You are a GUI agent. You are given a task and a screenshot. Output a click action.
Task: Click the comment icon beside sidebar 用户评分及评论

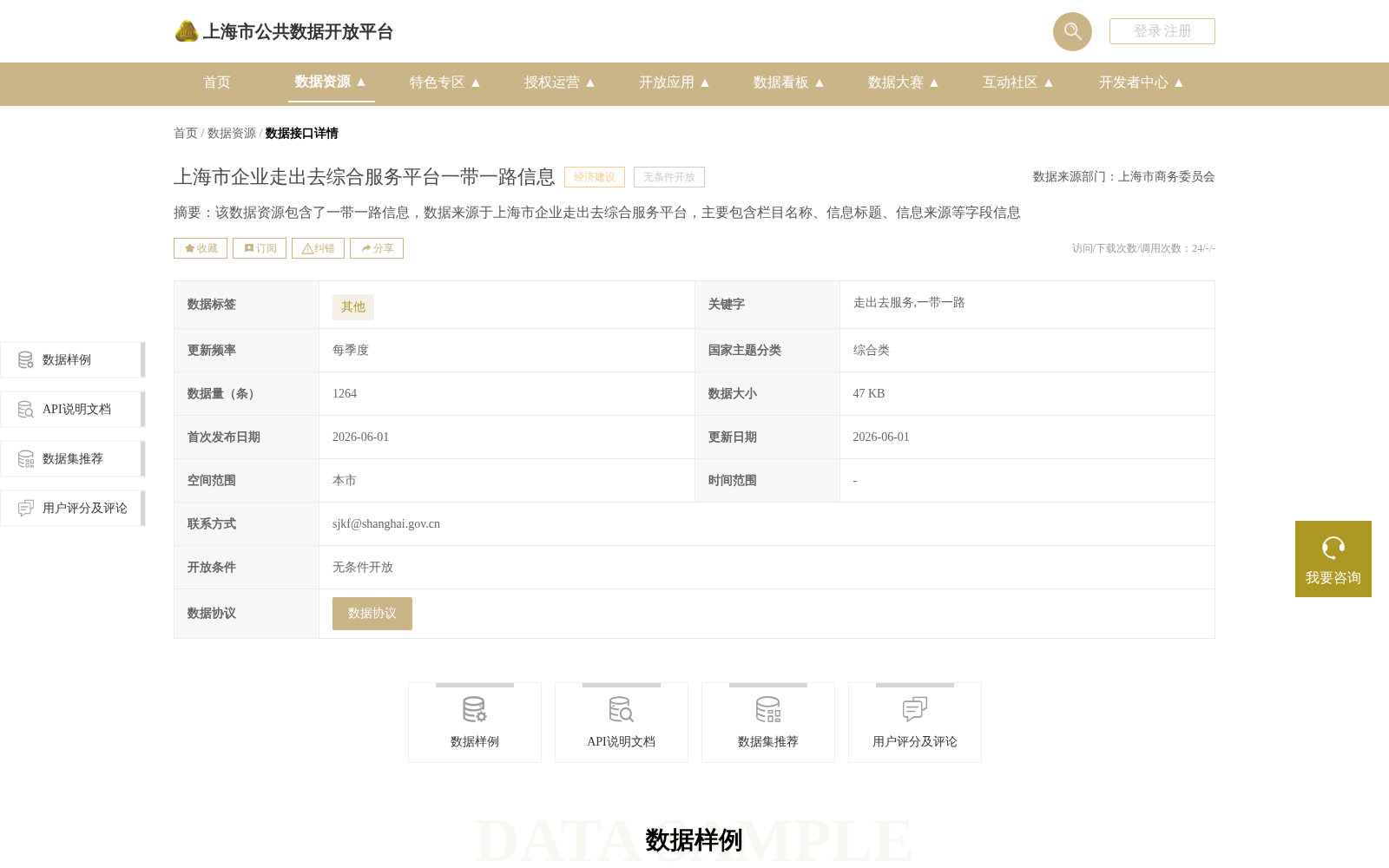click(26, 508)
